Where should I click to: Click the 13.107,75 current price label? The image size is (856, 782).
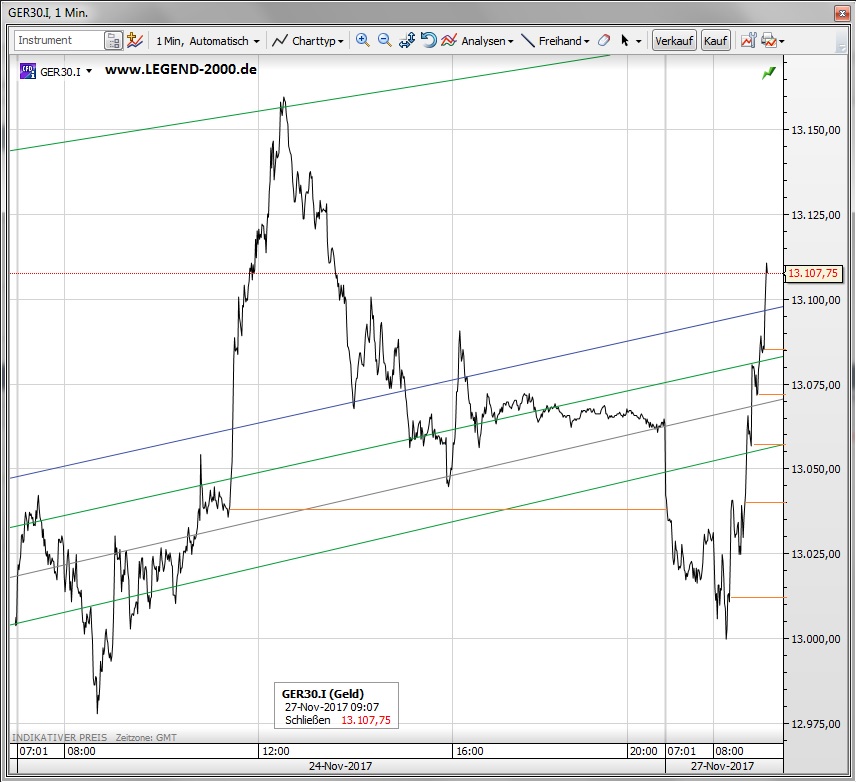click(x=813, y=273)
